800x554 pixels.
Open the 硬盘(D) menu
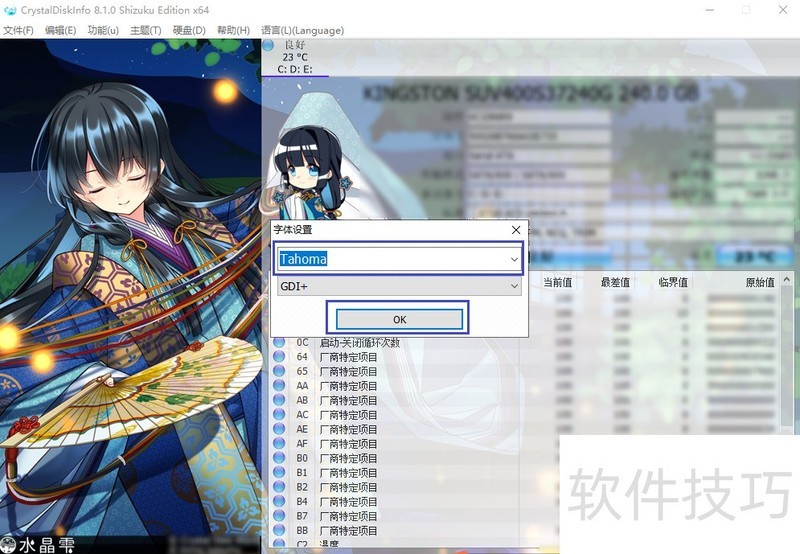click(189, 31)
